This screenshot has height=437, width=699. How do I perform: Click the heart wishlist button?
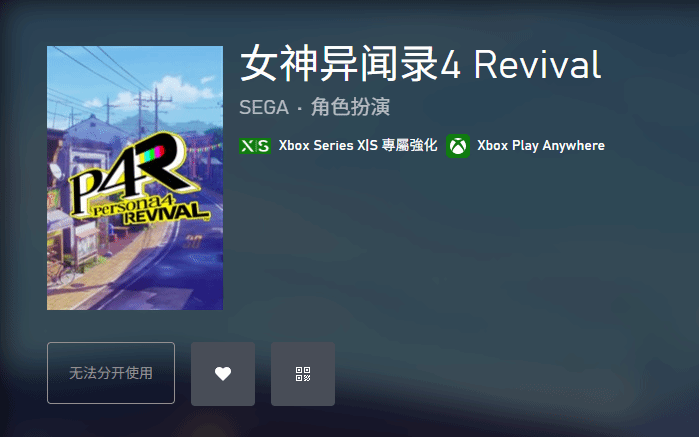223,374
